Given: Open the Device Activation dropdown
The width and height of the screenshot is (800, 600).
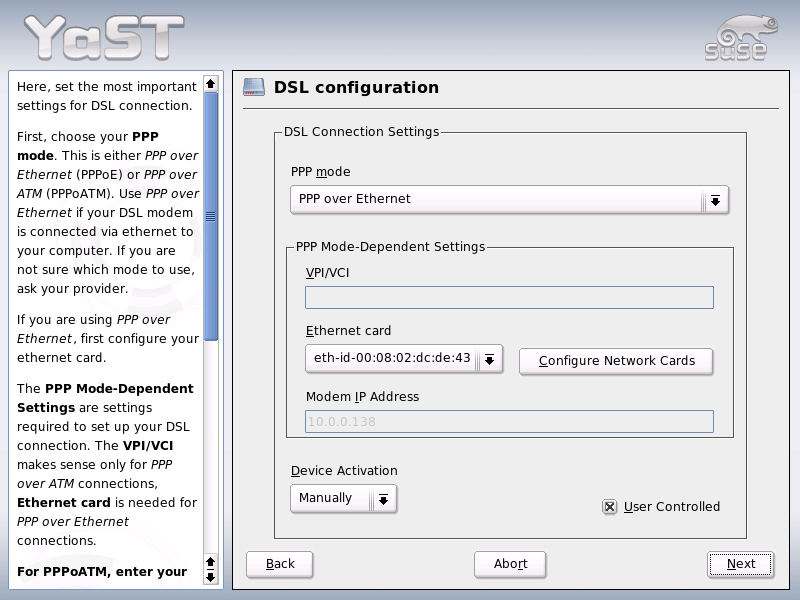Looking at the screenshot, I should point(343,498).
